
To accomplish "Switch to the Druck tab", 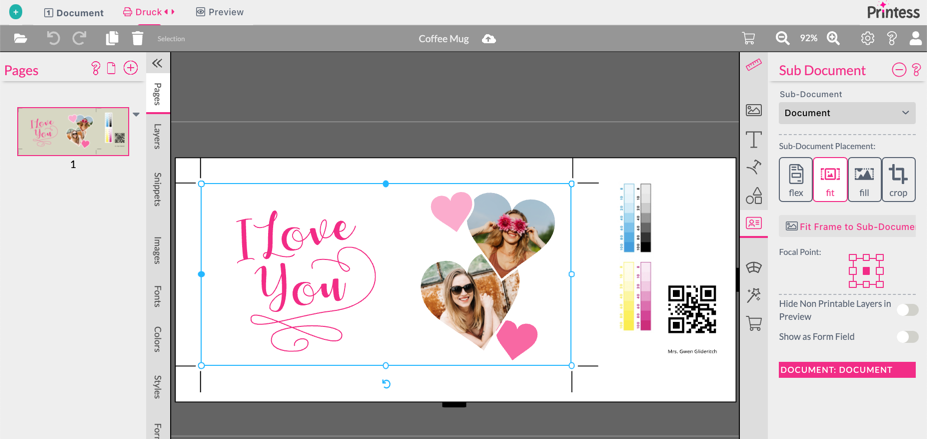I will 148,12.
